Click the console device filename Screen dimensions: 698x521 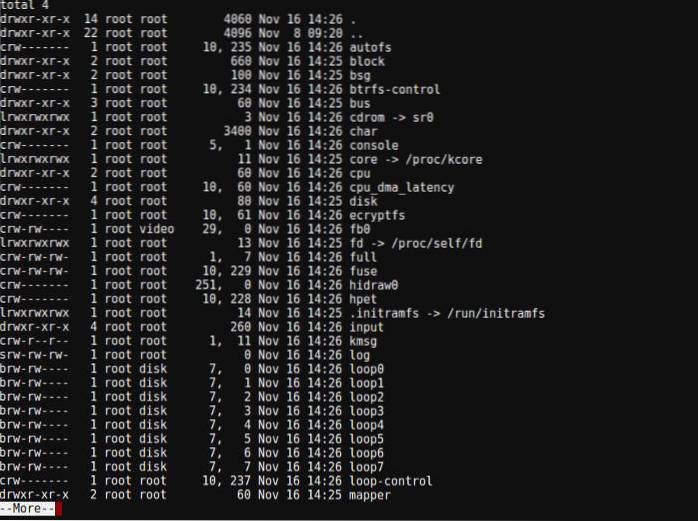tap(373, 145)
